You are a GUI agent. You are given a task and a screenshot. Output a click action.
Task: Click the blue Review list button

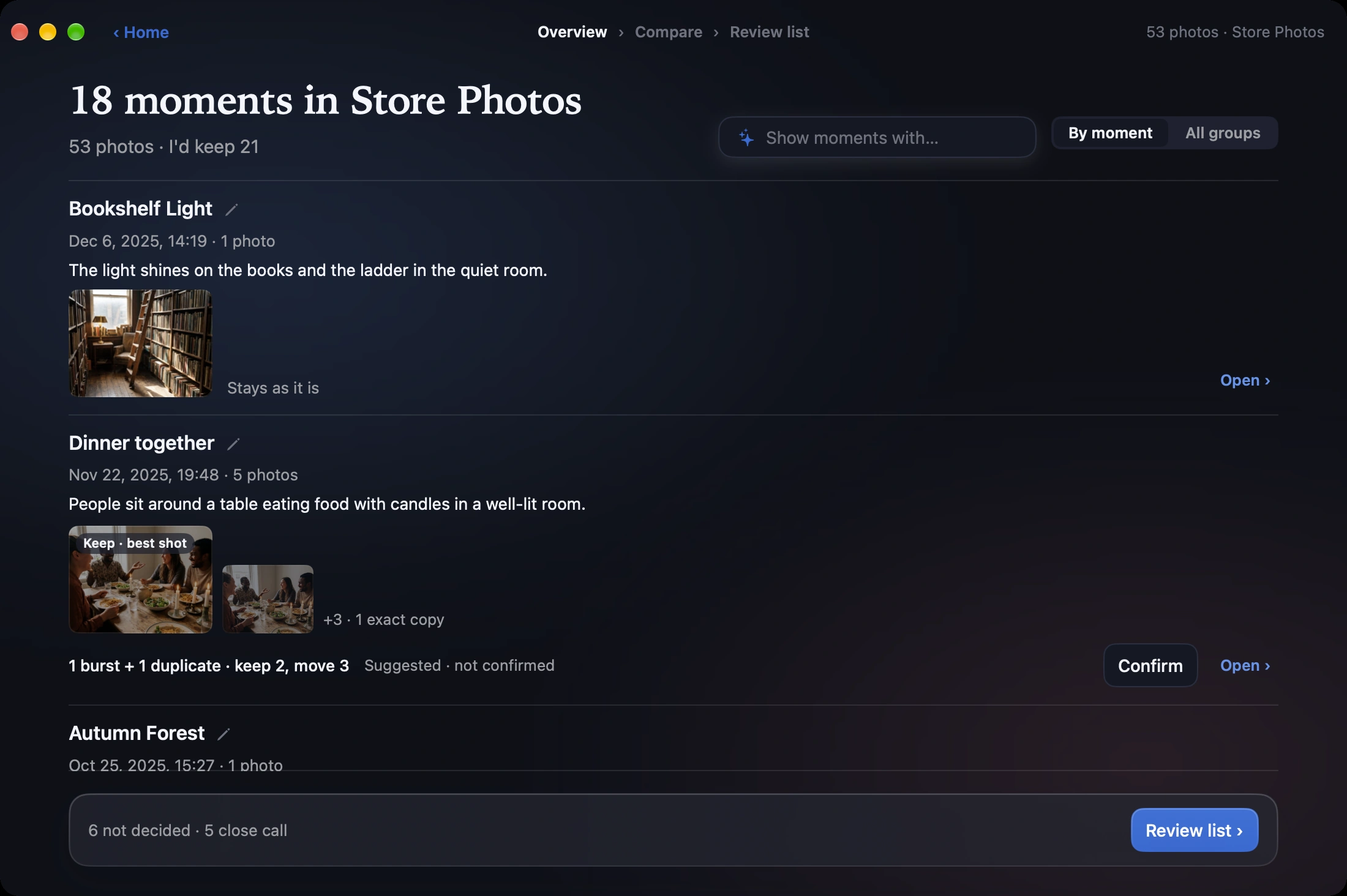[1194, 830]
